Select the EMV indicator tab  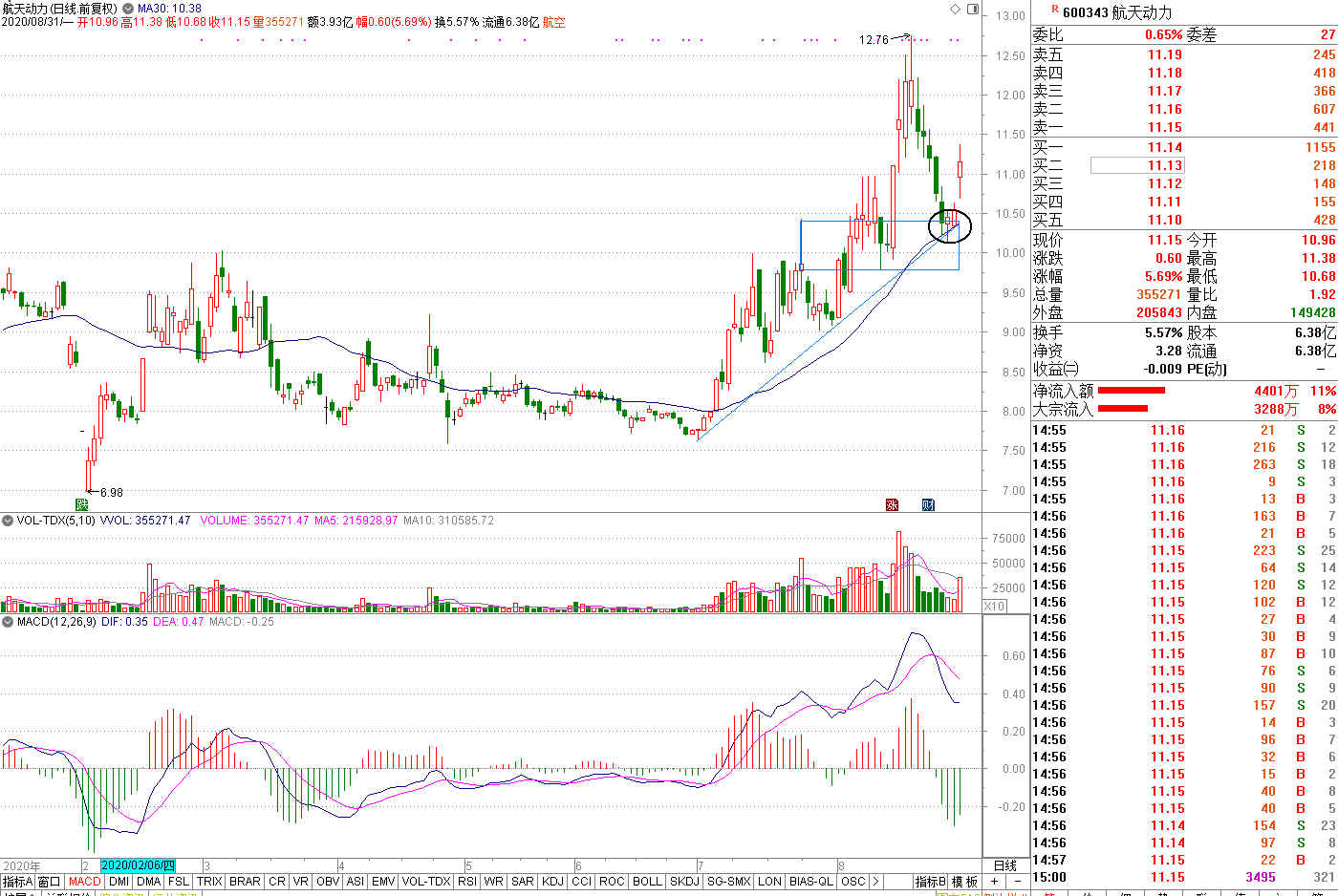coord(383,881)
